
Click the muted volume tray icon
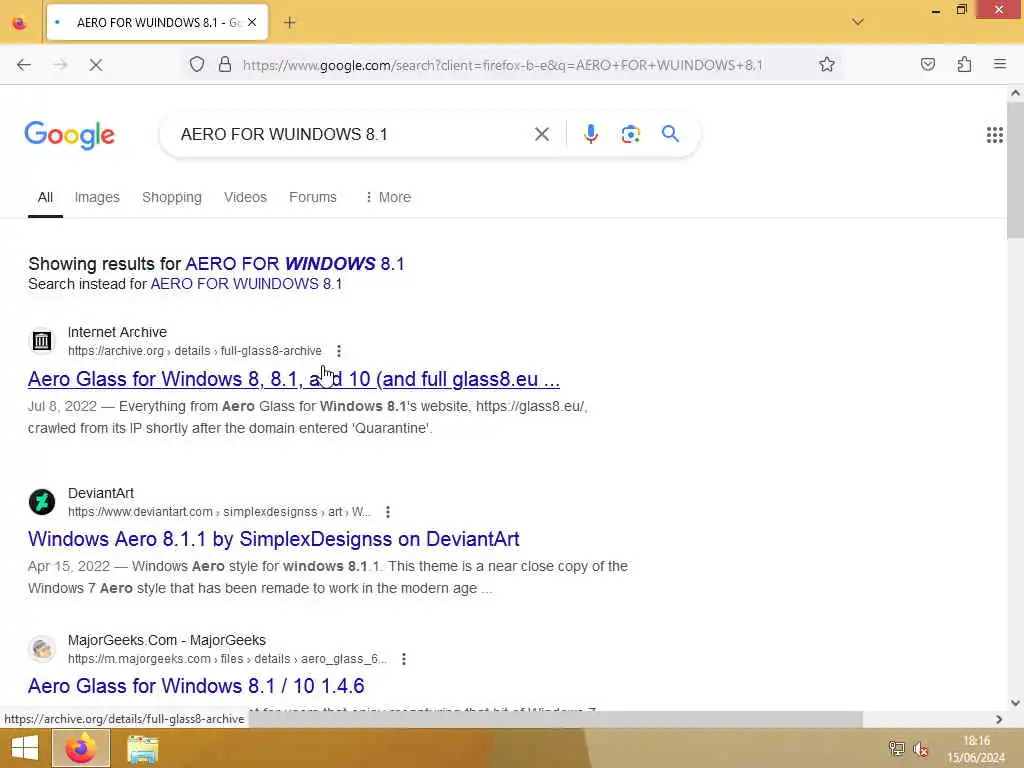[921, 749]
